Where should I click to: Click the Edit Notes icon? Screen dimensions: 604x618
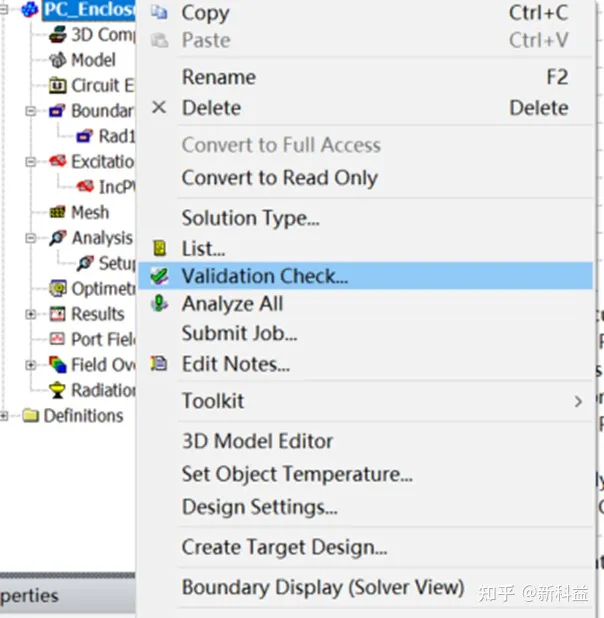pyautogui.click(x=159, y=363)
